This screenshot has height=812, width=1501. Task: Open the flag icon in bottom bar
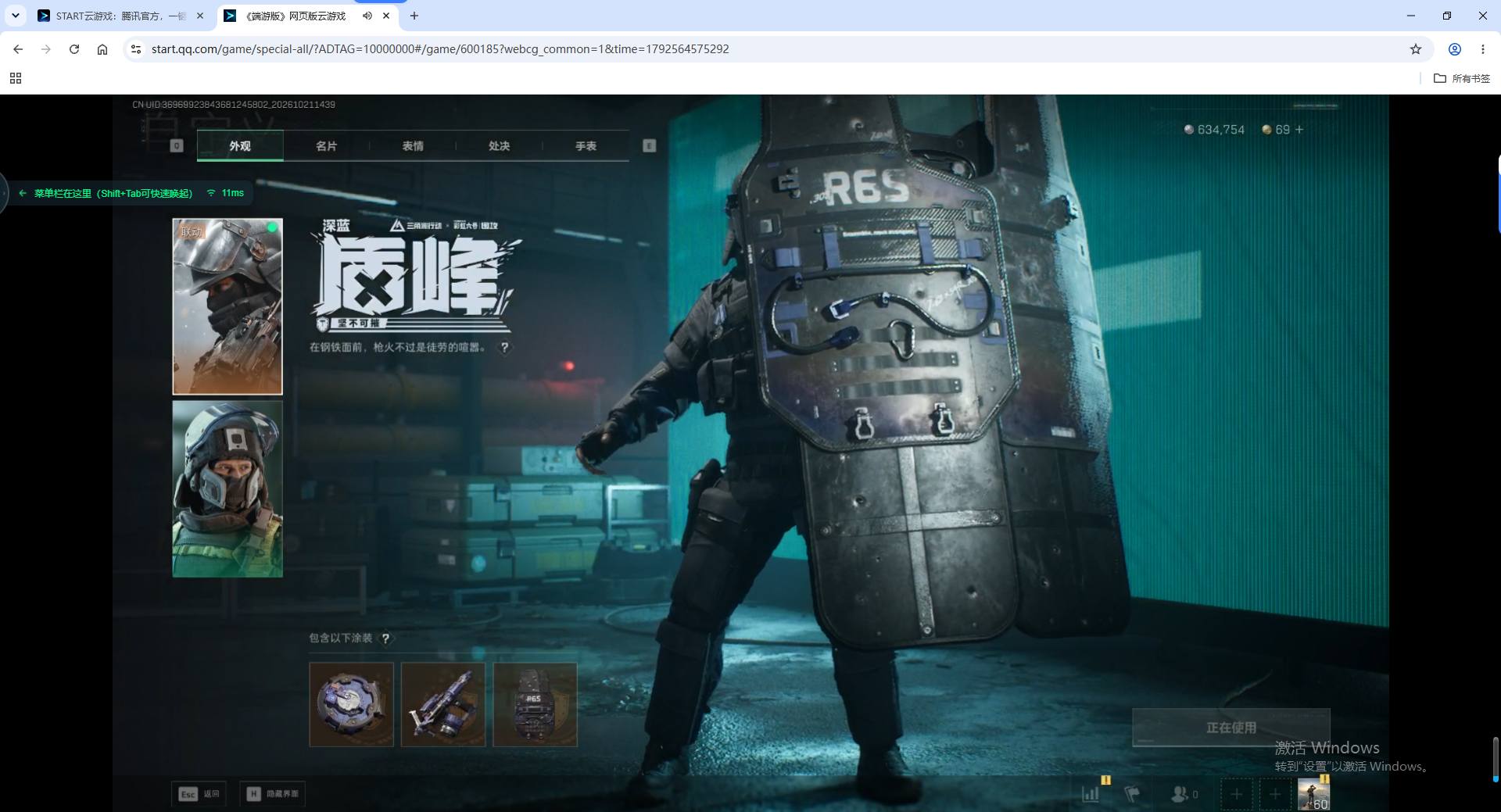click(x=1132, y=794)
